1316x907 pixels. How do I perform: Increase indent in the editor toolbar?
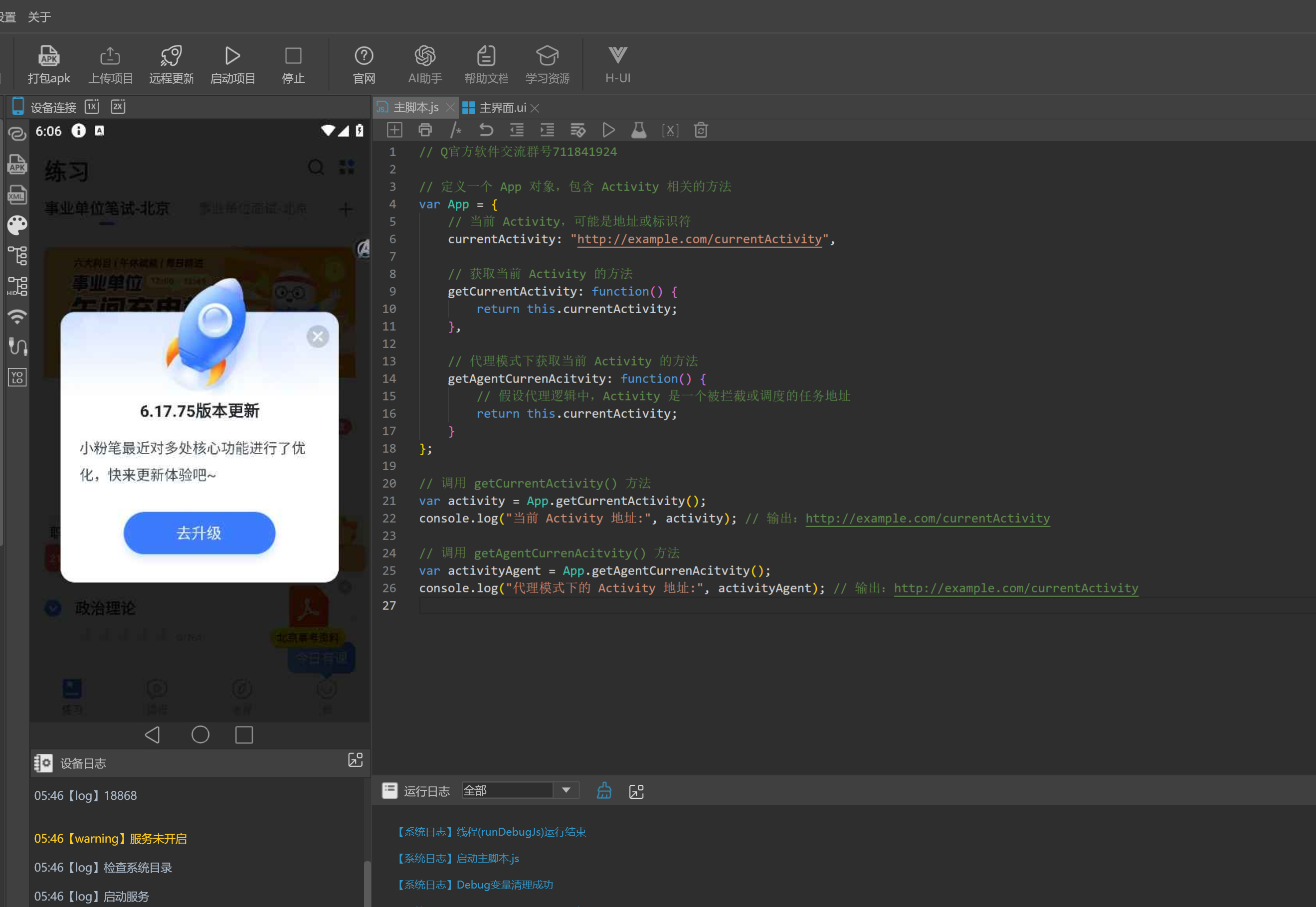547,130
